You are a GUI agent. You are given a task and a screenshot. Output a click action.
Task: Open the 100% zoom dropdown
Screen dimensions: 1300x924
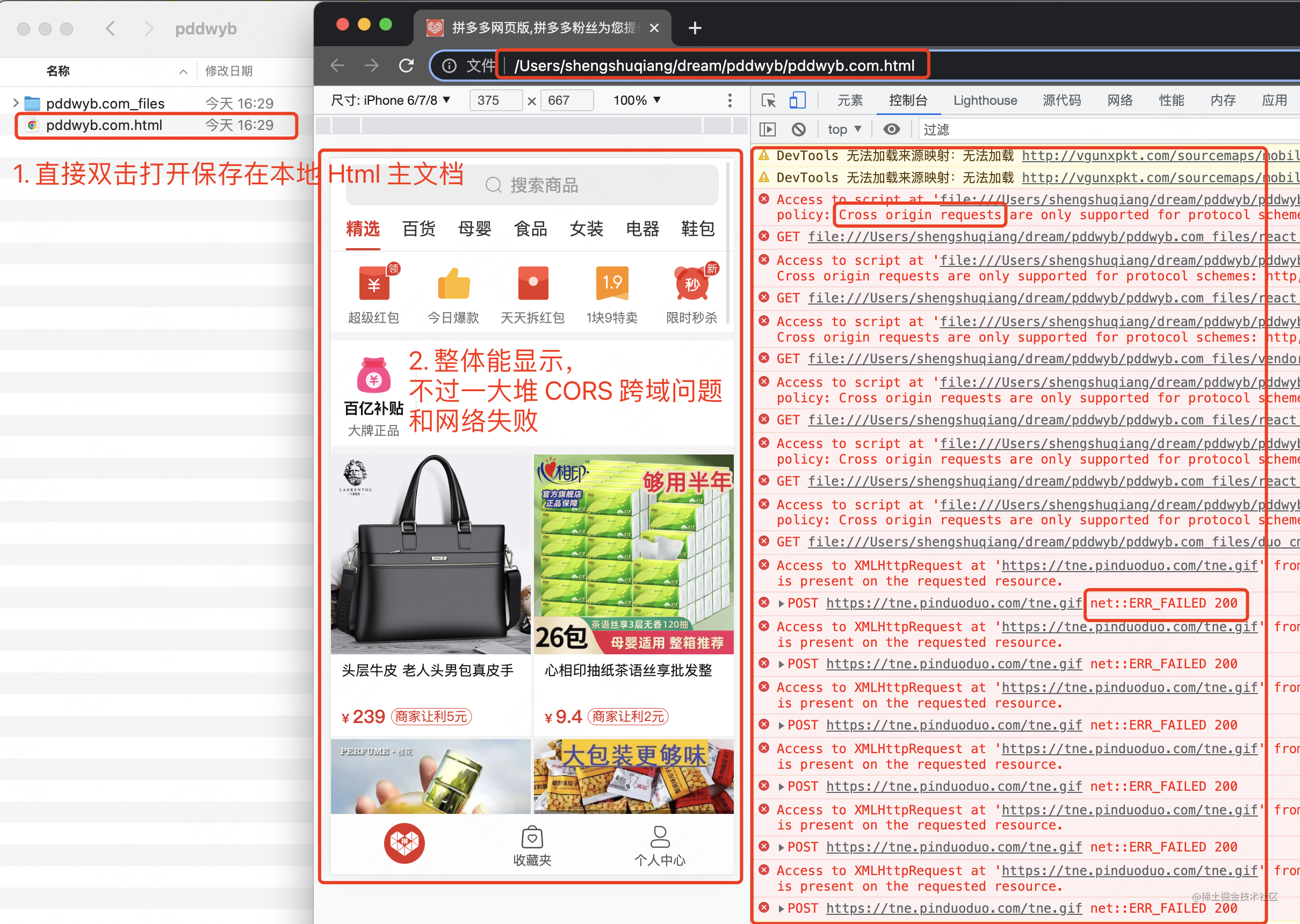[x=637, y=100]
